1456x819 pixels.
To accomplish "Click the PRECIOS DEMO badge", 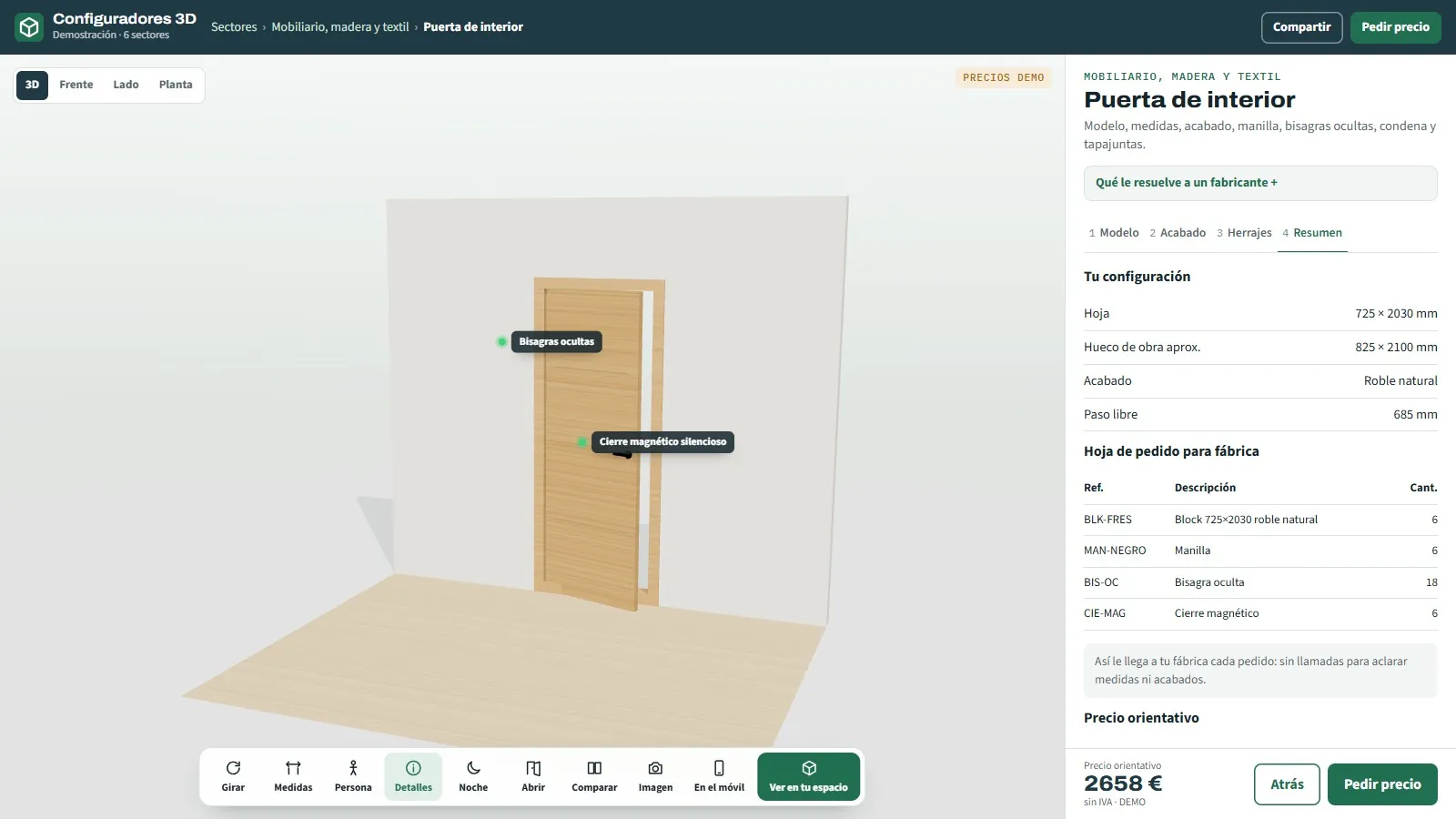I will click(1003, 78).
